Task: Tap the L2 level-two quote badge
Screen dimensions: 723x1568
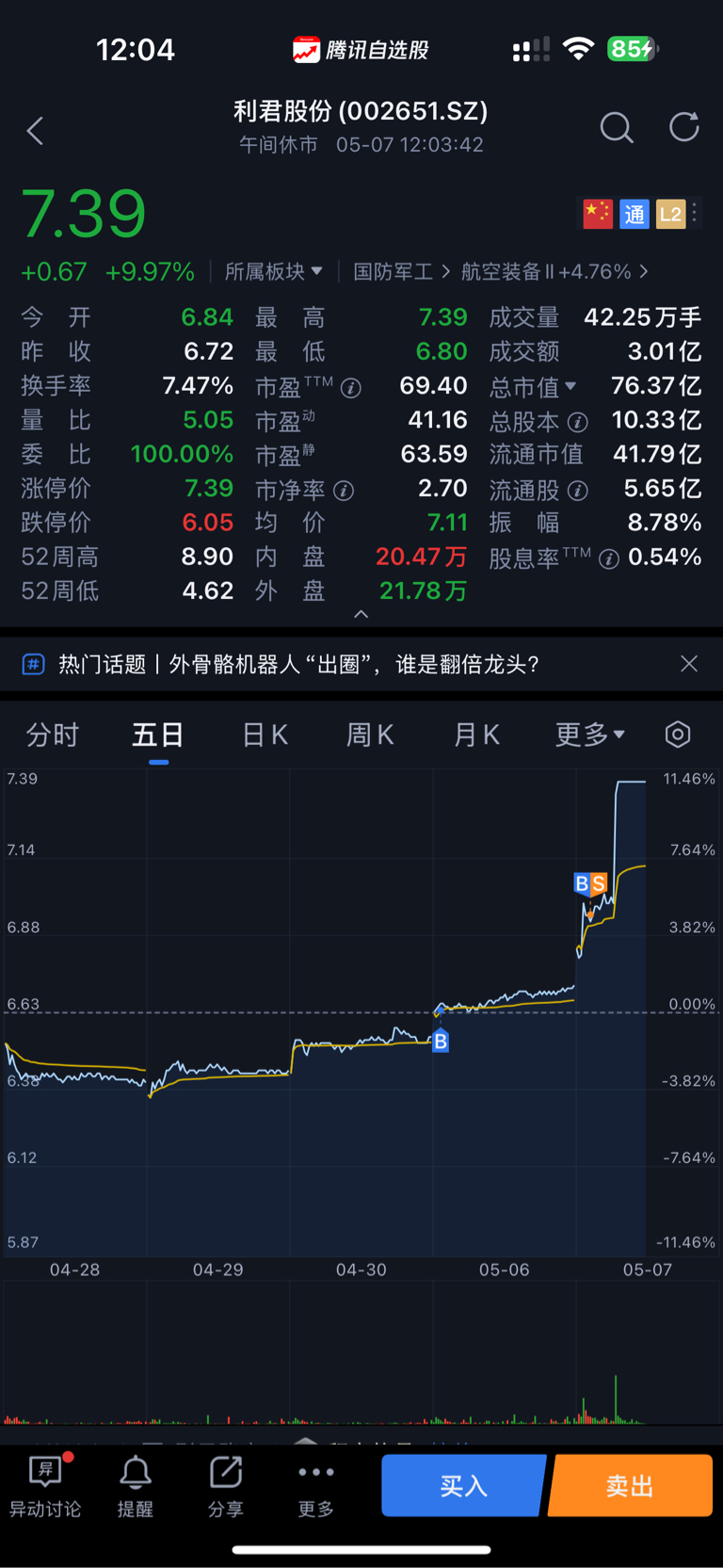Action: click(670, 214)
